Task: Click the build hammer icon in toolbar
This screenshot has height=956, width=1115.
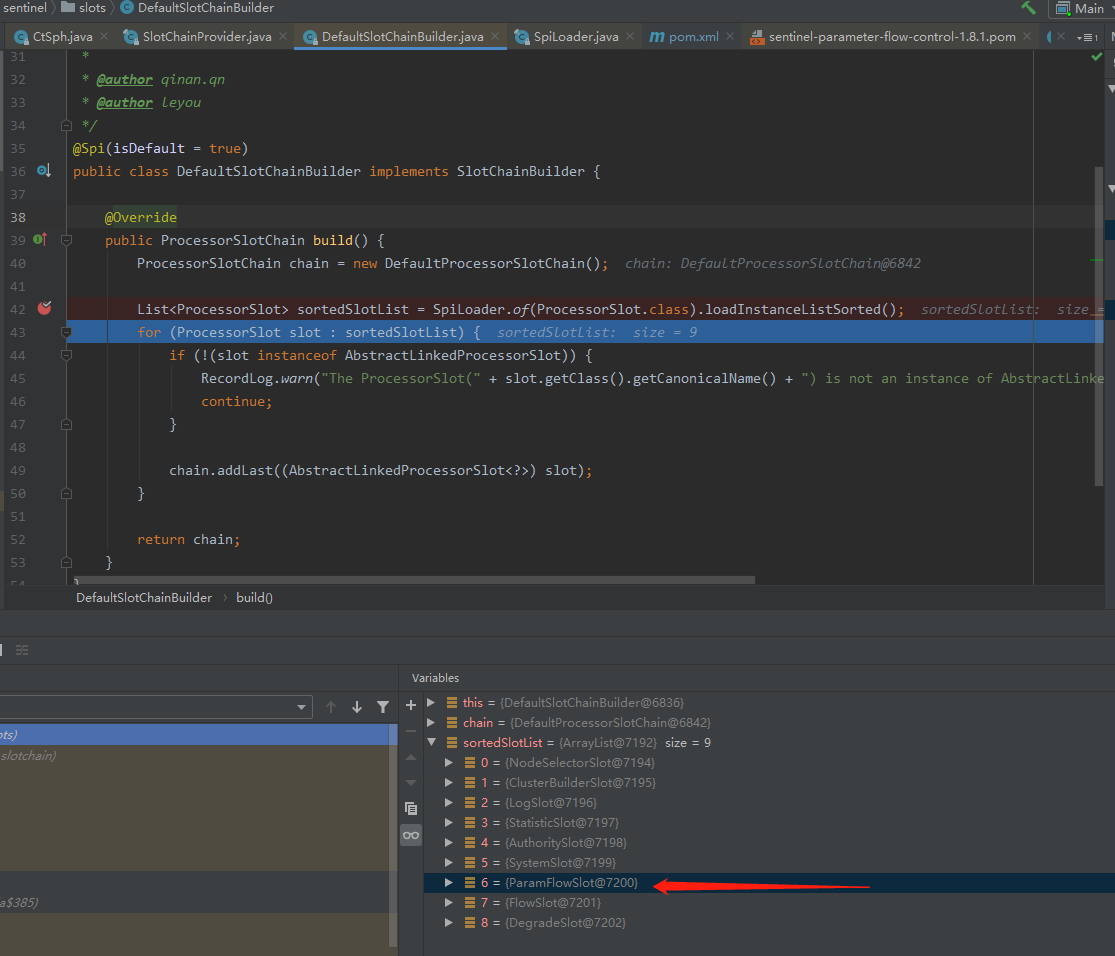Action: click(x=1031, y=8)
